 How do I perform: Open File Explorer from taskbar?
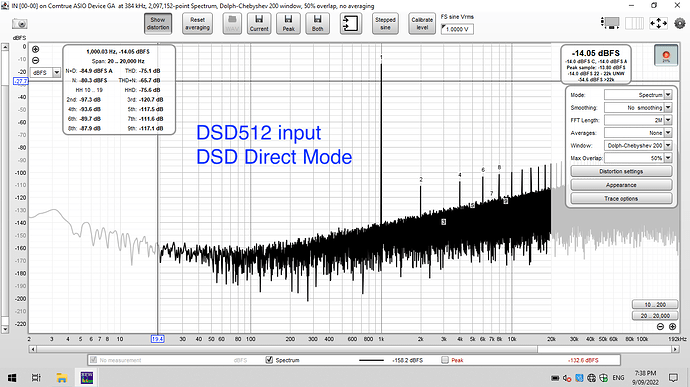(x=62, y=378)
